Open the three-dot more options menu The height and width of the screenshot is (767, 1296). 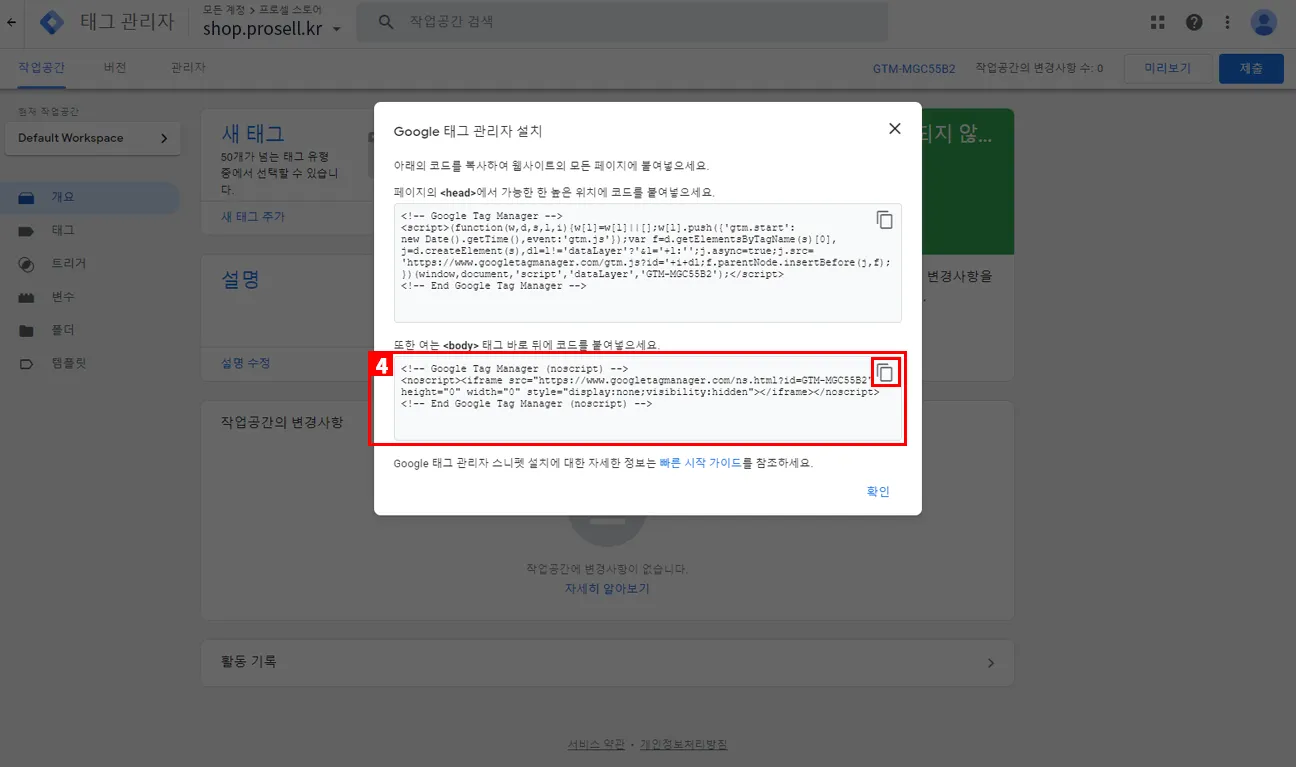click(1228, 22)
